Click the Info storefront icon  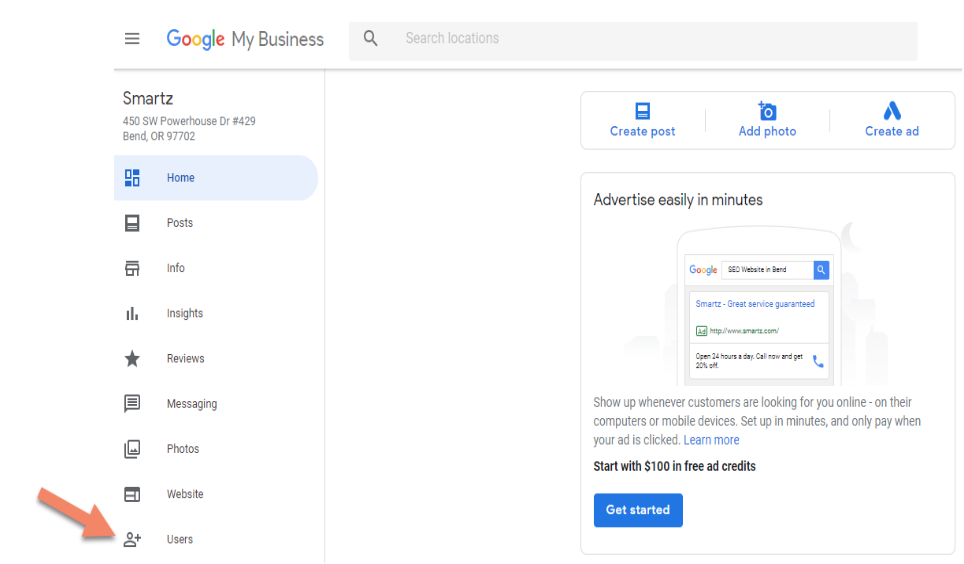[132, 268]
